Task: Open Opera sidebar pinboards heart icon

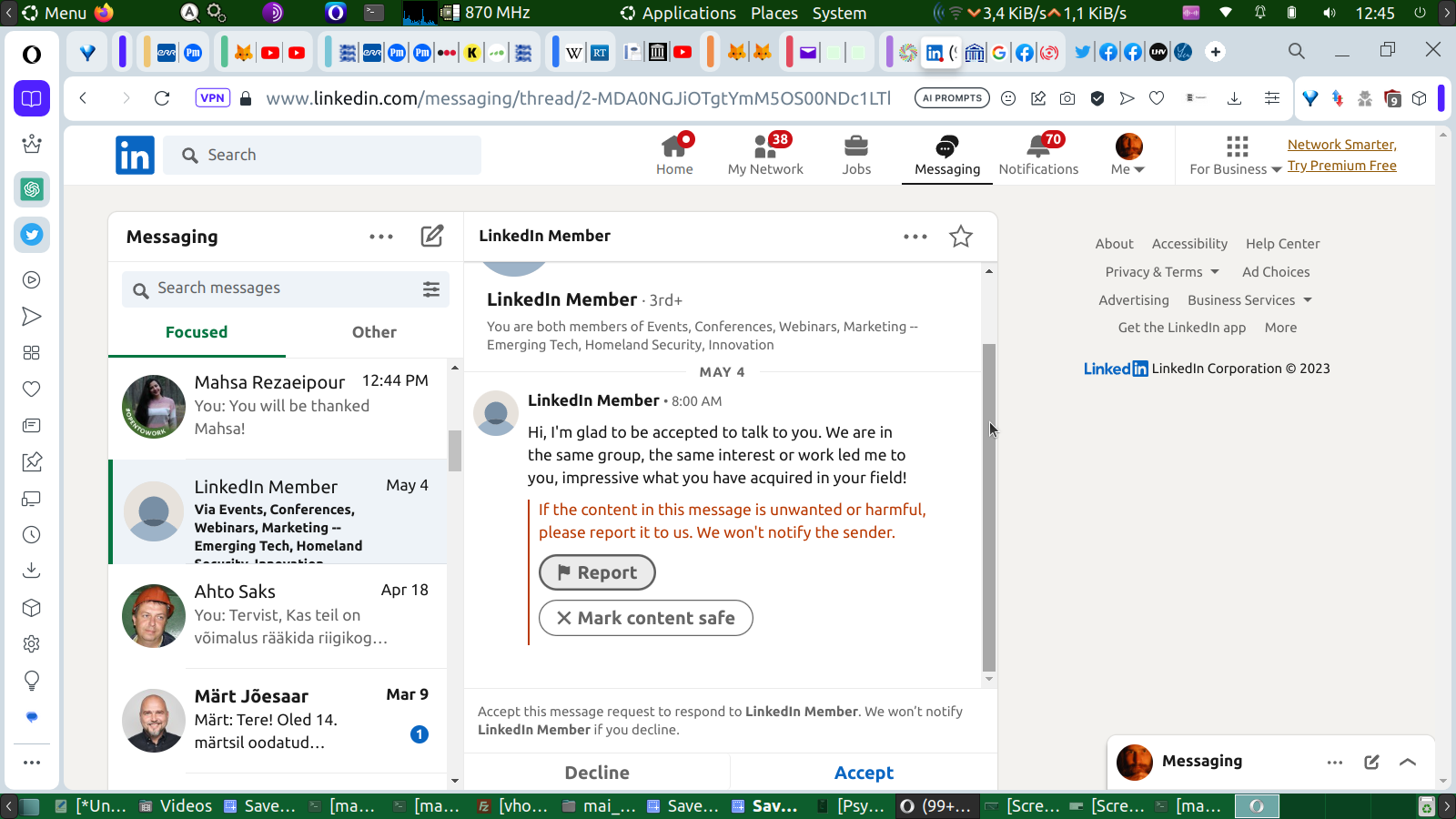Action: [x=32, y=389]
